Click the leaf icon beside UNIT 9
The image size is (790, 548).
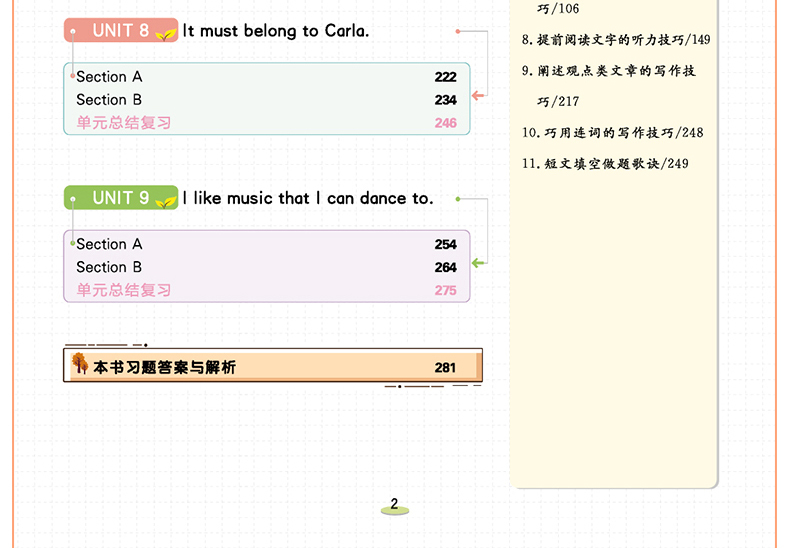pos(166,200)
